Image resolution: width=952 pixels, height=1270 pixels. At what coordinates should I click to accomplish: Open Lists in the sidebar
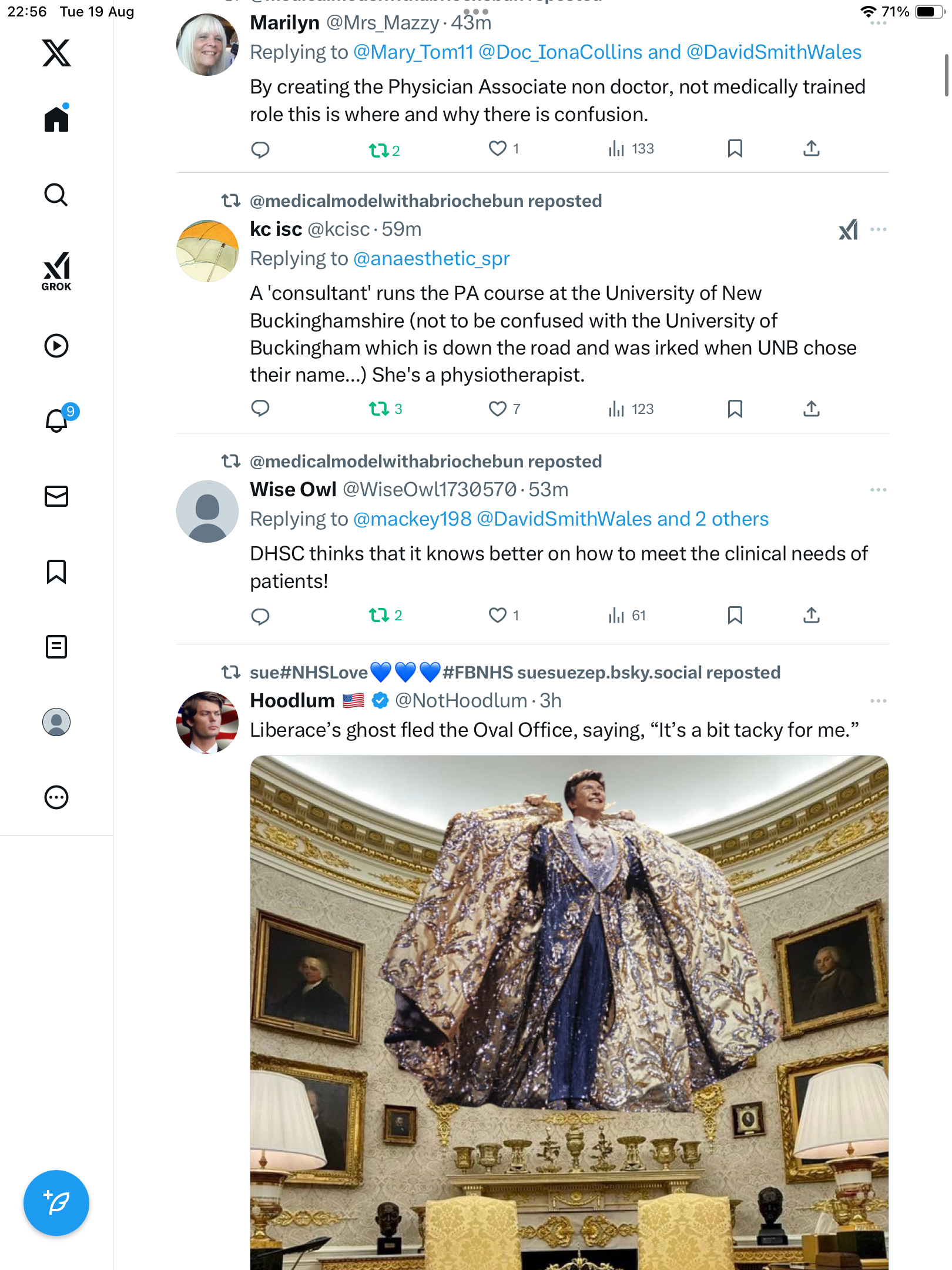[x=56, y=647]
